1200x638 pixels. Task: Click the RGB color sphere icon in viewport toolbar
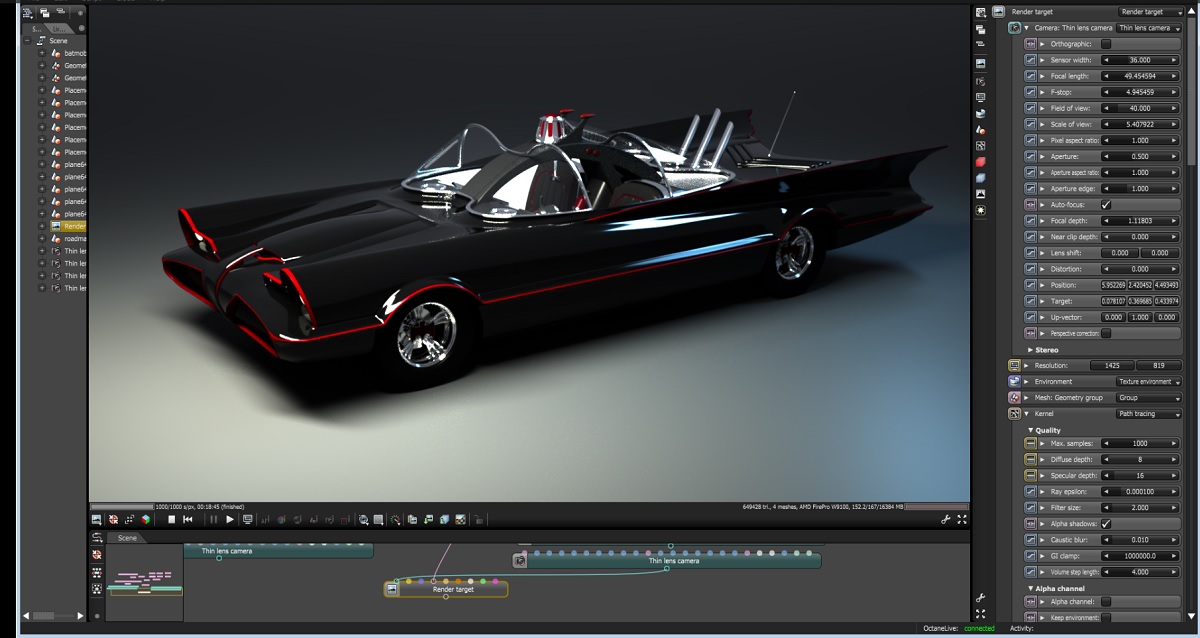click(x=146, y=519)
